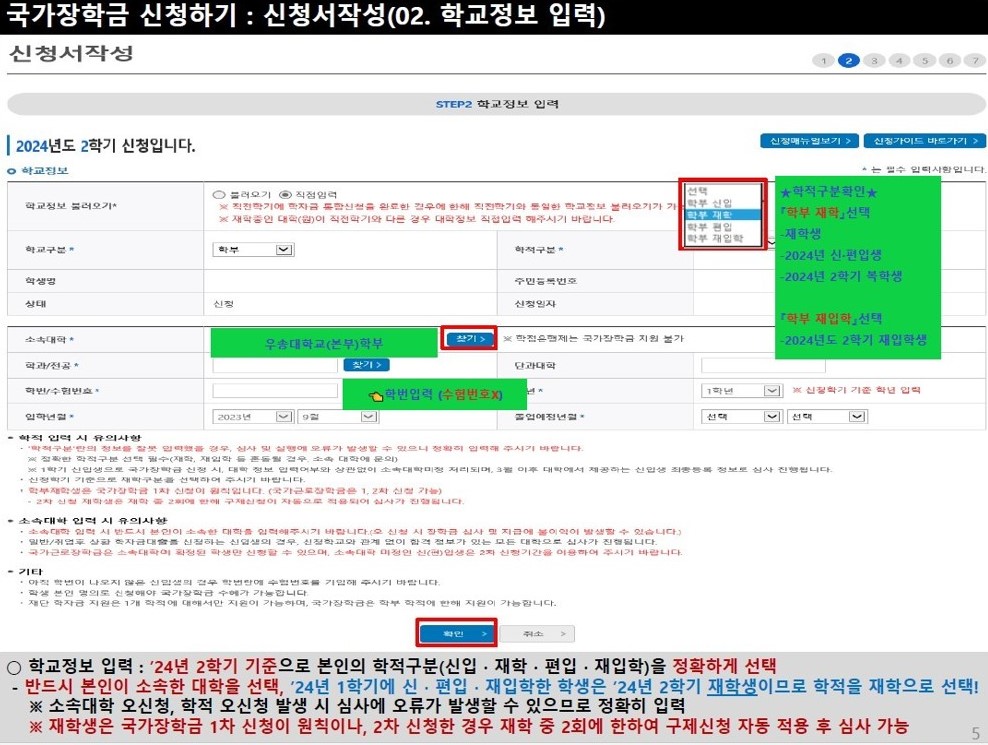Click step 4 progress circle
The width and height of the screenshot is (988, 745).
pos(899,61)
